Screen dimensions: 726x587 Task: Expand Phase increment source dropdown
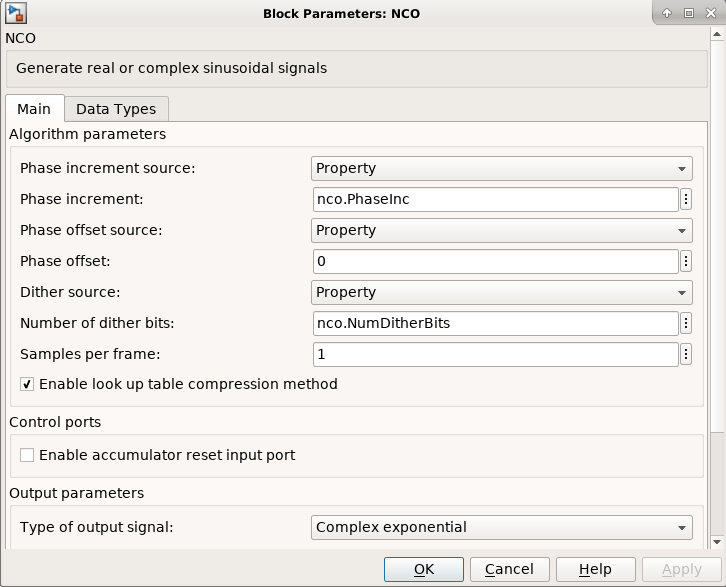pos(502,168)
